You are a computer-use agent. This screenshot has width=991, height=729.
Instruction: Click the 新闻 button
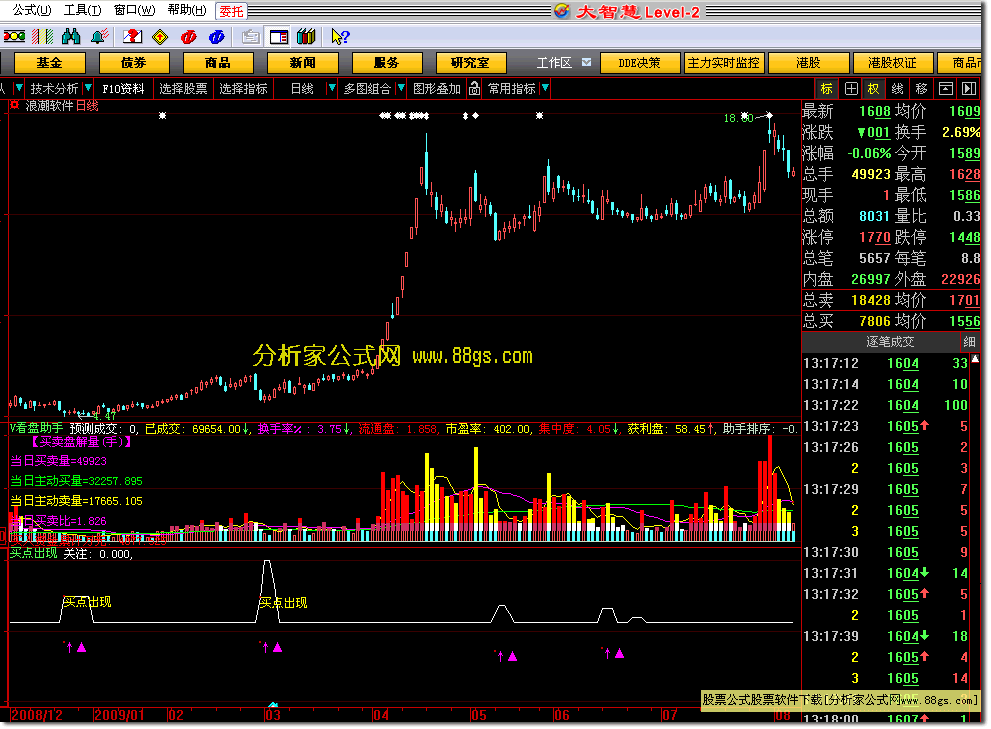tap(303, 63)
